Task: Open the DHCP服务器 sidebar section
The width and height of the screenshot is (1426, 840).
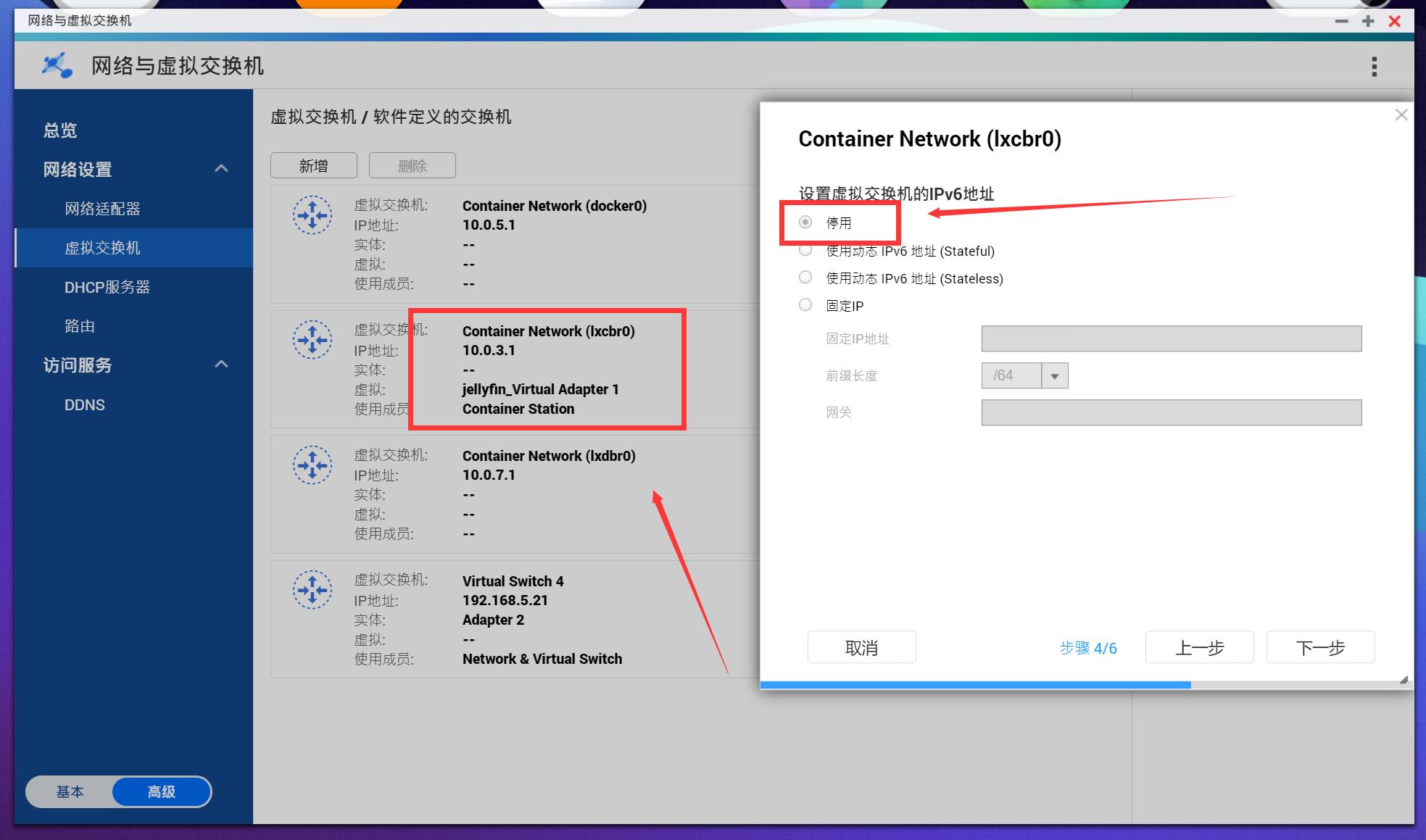Action: tap(107, 287)
